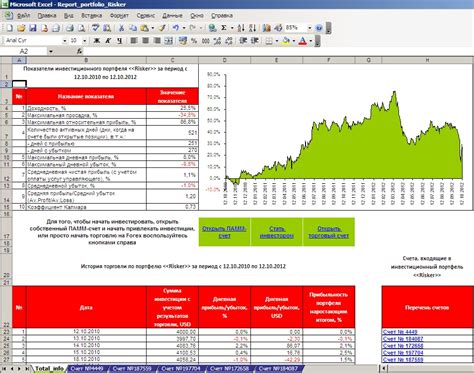Switch to the Счет №187559 sheet tab
The image size is (474, 373).
click(x=132, y=369)
